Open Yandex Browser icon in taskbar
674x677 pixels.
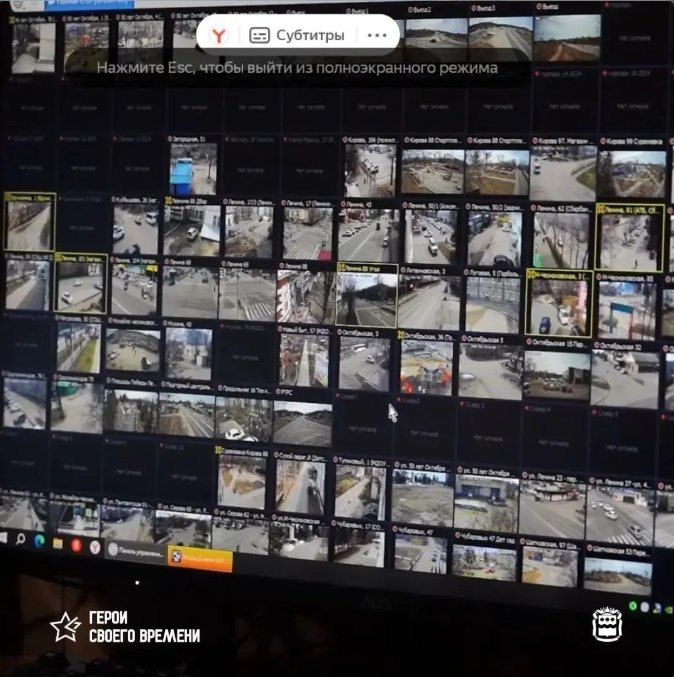pos(95,546)
